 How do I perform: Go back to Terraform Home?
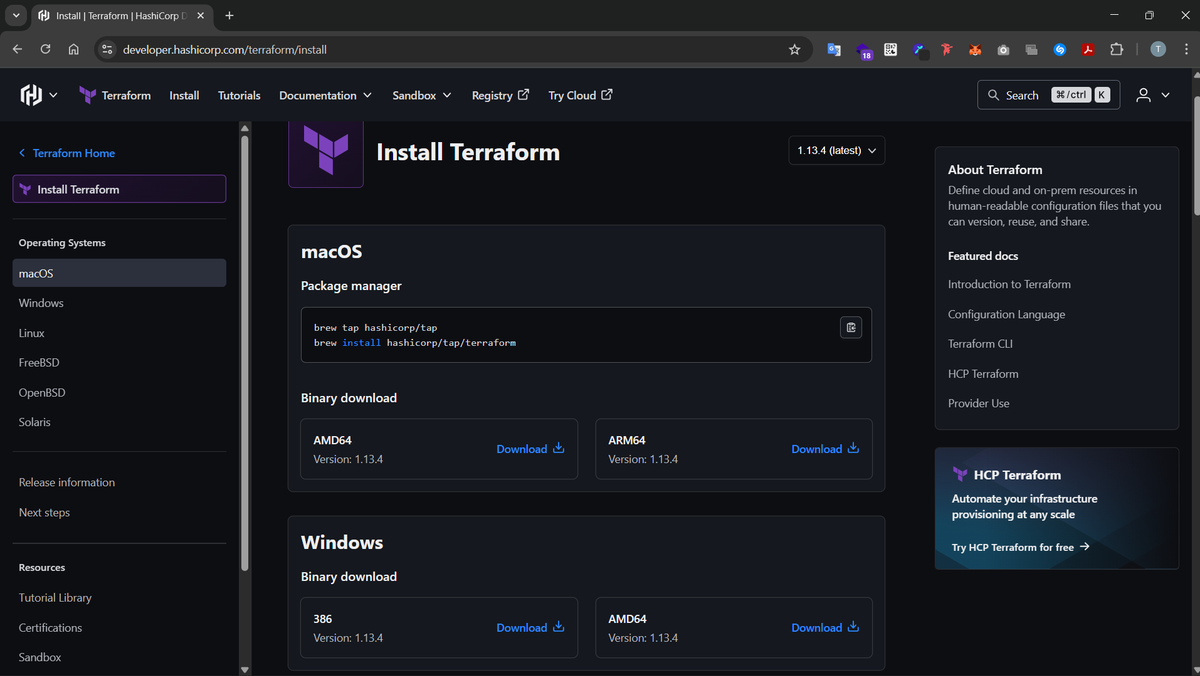click(66, 153)
